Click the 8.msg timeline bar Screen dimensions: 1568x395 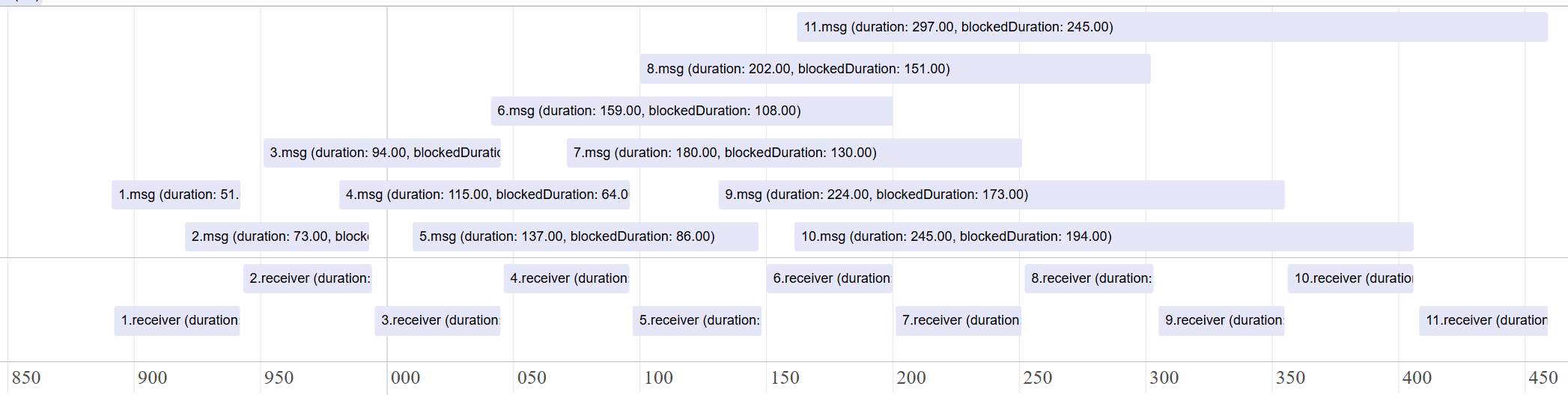[x=895, y=69]
